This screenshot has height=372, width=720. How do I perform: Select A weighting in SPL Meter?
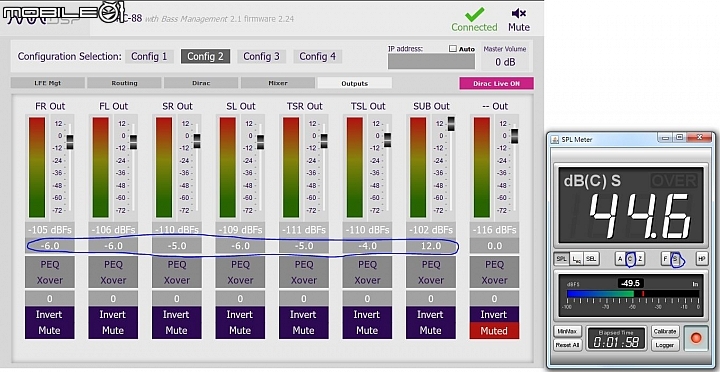click(620, 259)
